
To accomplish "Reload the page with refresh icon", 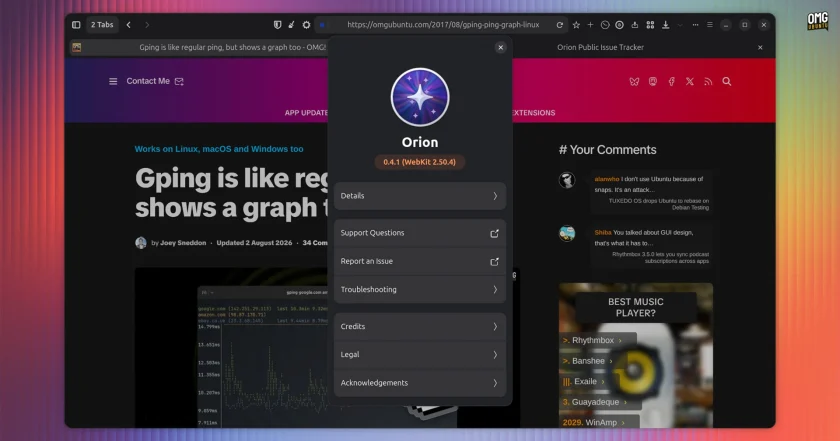I will tap(560, 25).
